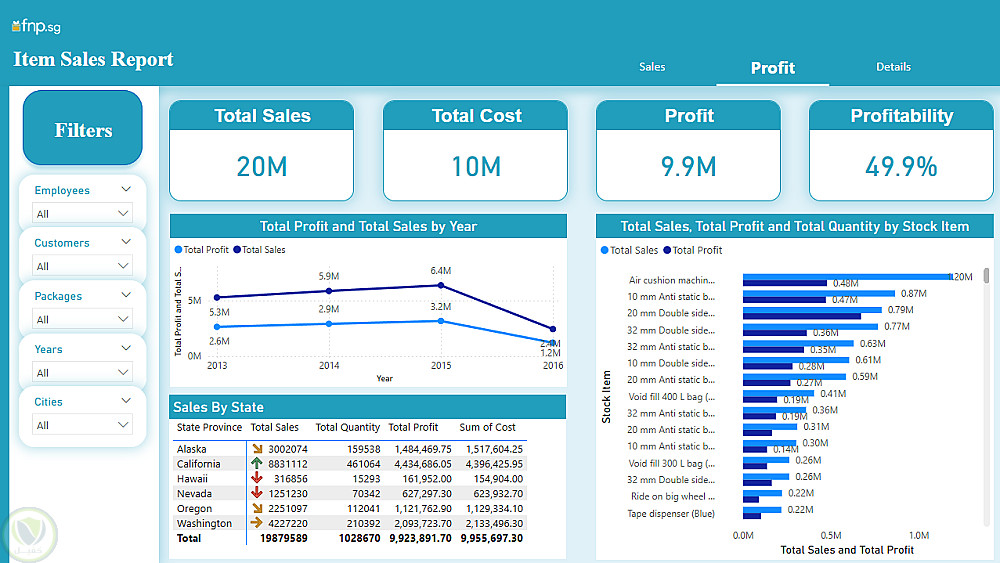Click the green shield watermark logo
Screen dimensions: 1000x563
click(x=29, y=534)
